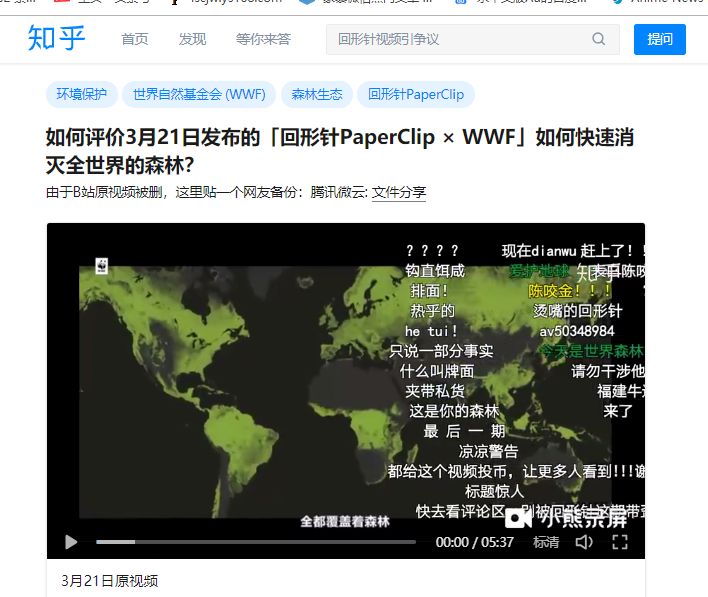Viewport: 708px width, 597px height.
Task: Click the 提问 button
Action: [x=660, y=39]
